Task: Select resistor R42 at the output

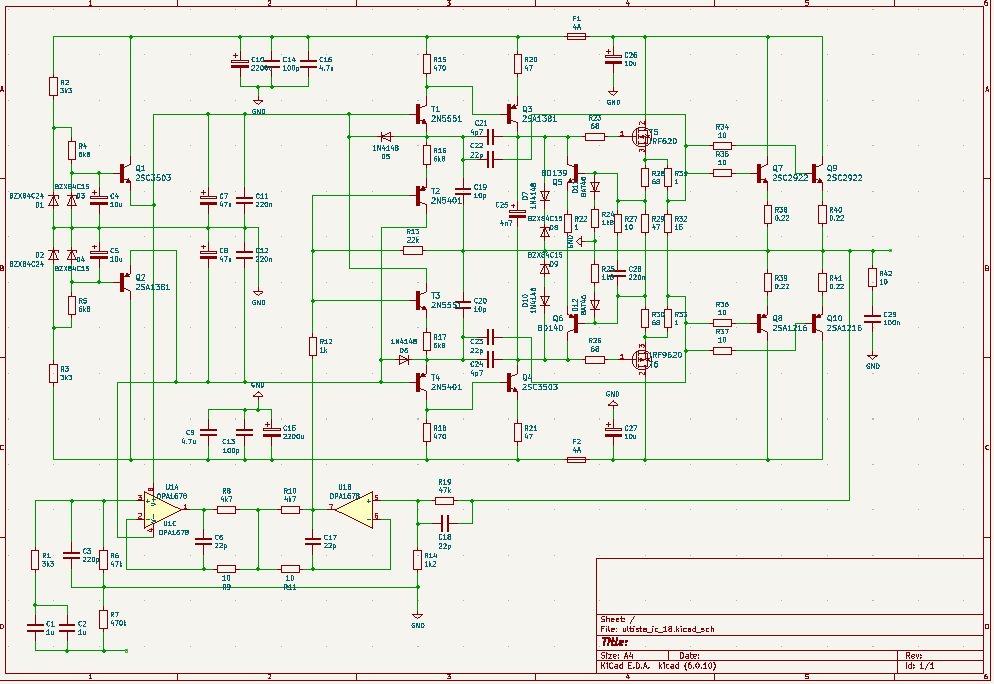Action: pos(872,277)
